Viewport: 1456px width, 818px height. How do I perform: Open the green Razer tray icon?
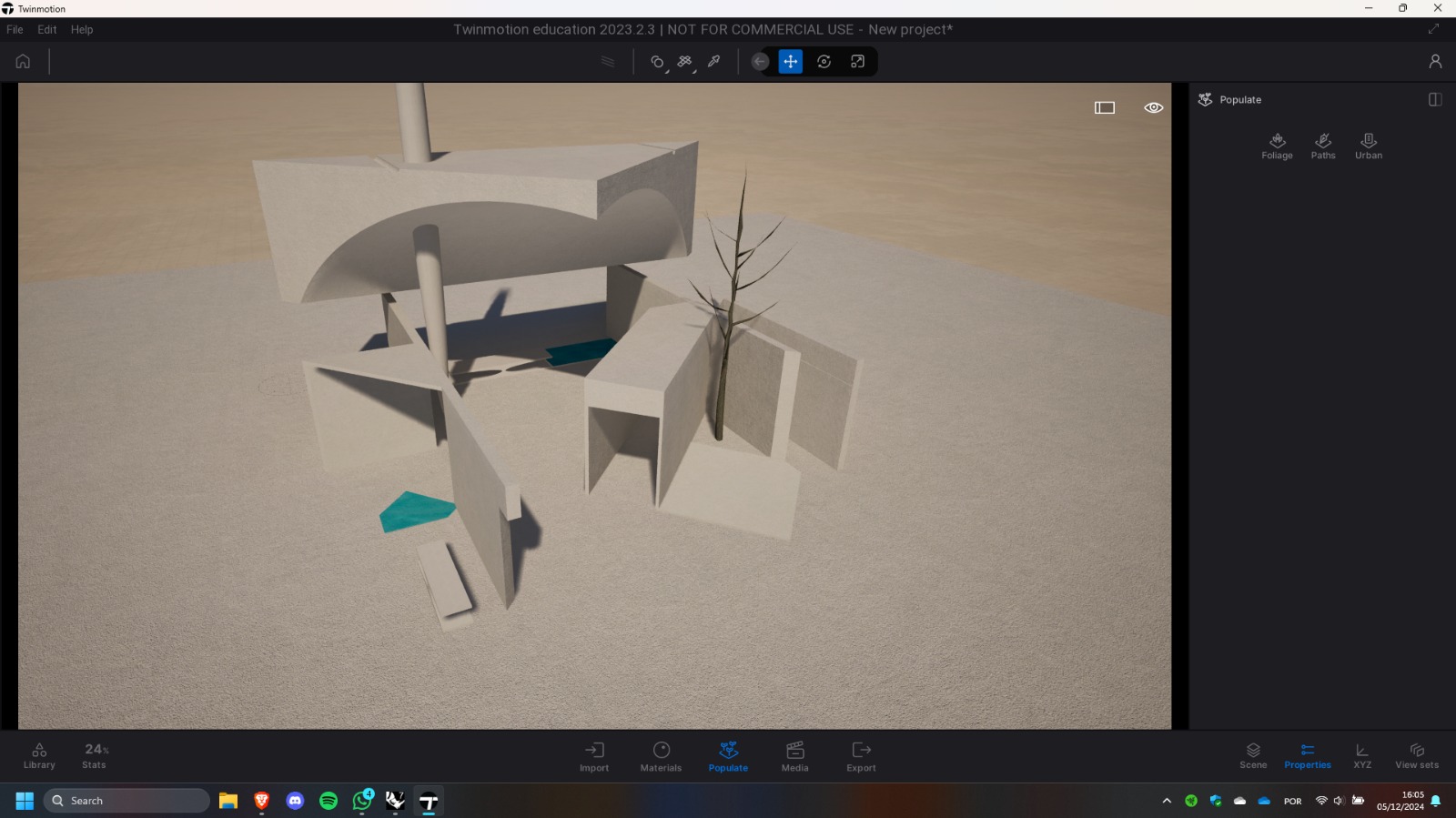pyautogui.click(x=1191, y=801)
